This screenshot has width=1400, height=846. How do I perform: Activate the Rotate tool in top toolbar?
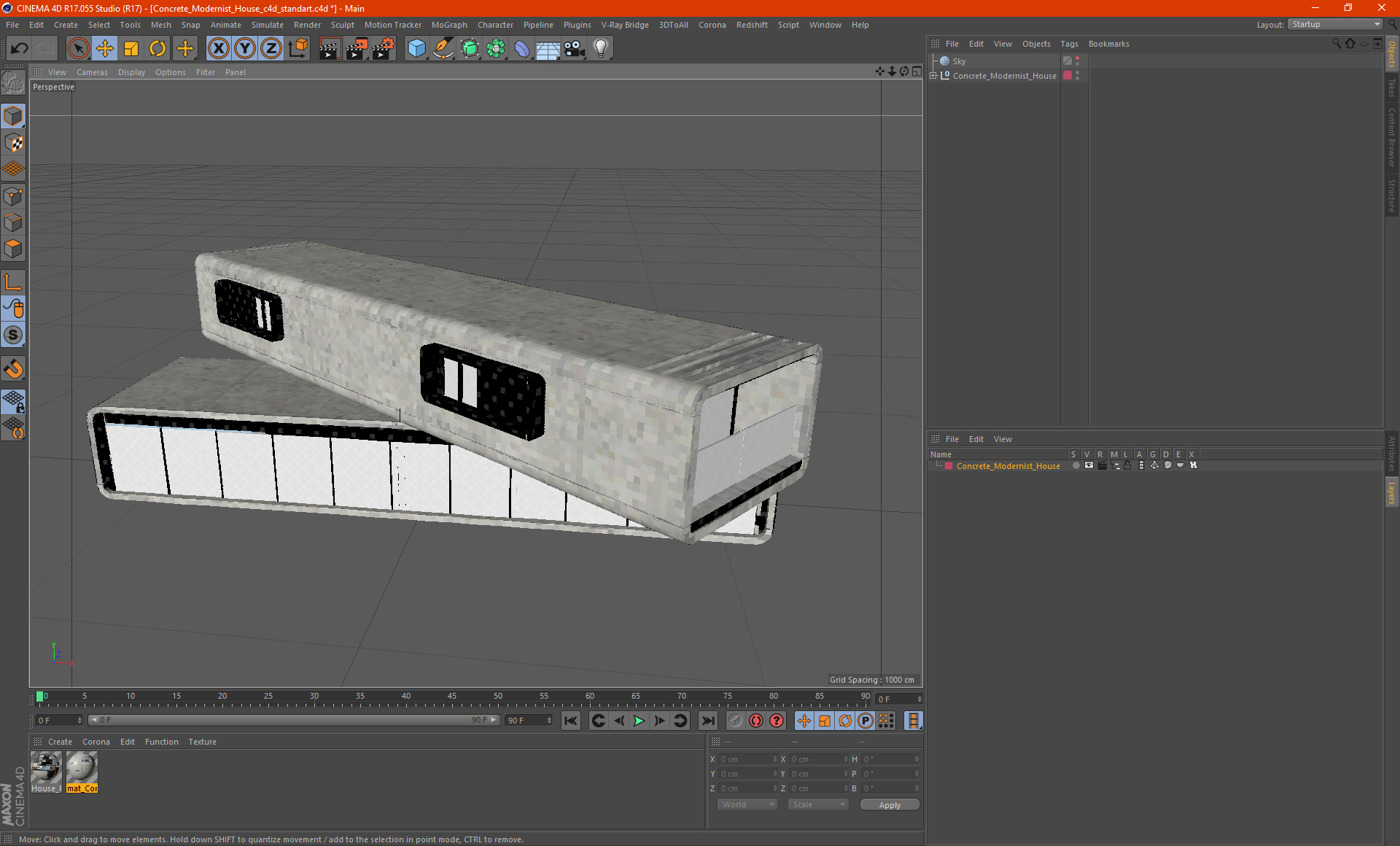pyautogui.click(x=157, y=49)
